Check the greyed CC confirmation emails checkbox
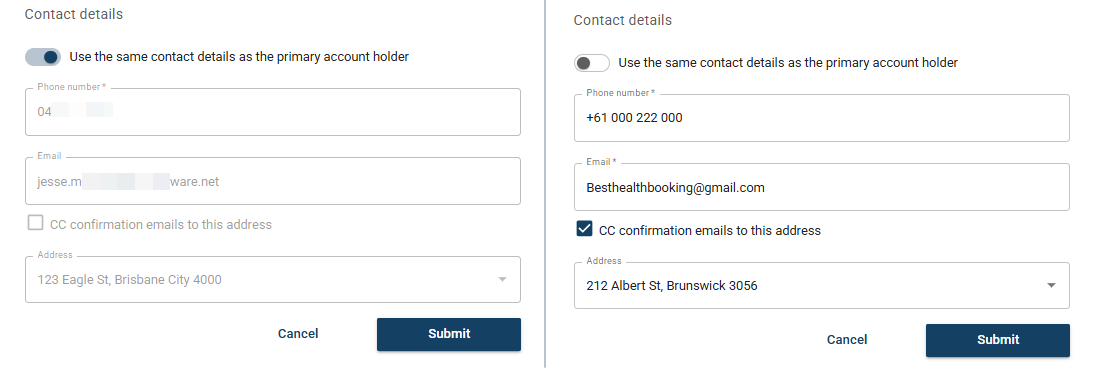This screenshot has width=1101, height=368. (x=35, y=223)
